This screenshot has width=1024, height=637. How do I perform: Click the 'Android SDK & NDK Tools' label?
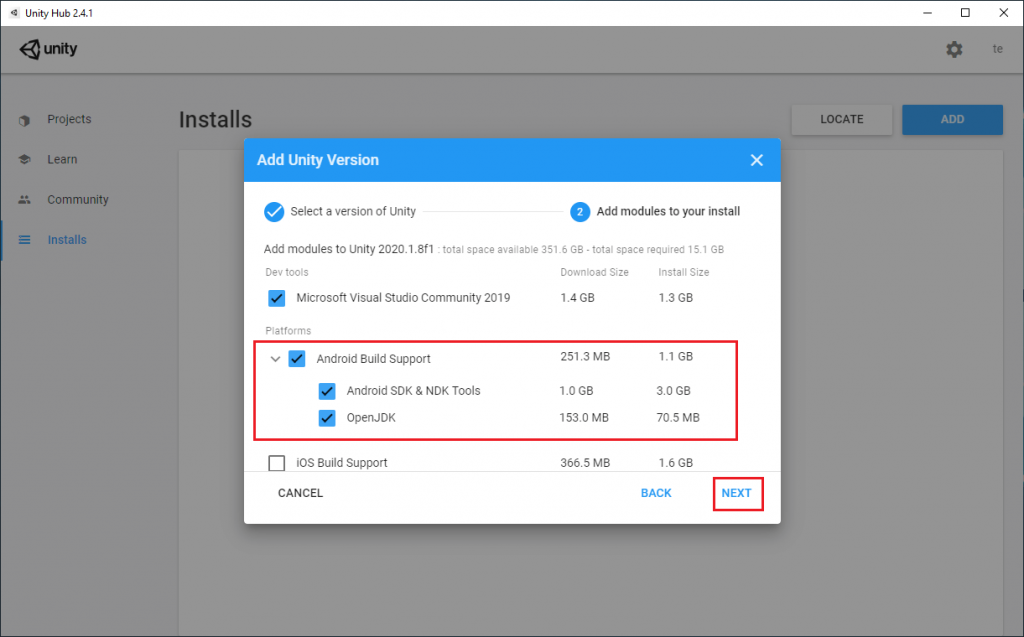[413, 391]
